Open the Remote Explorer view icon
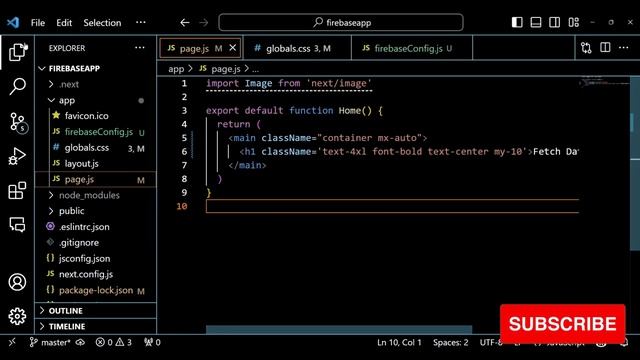 click(x=17, y=224)
